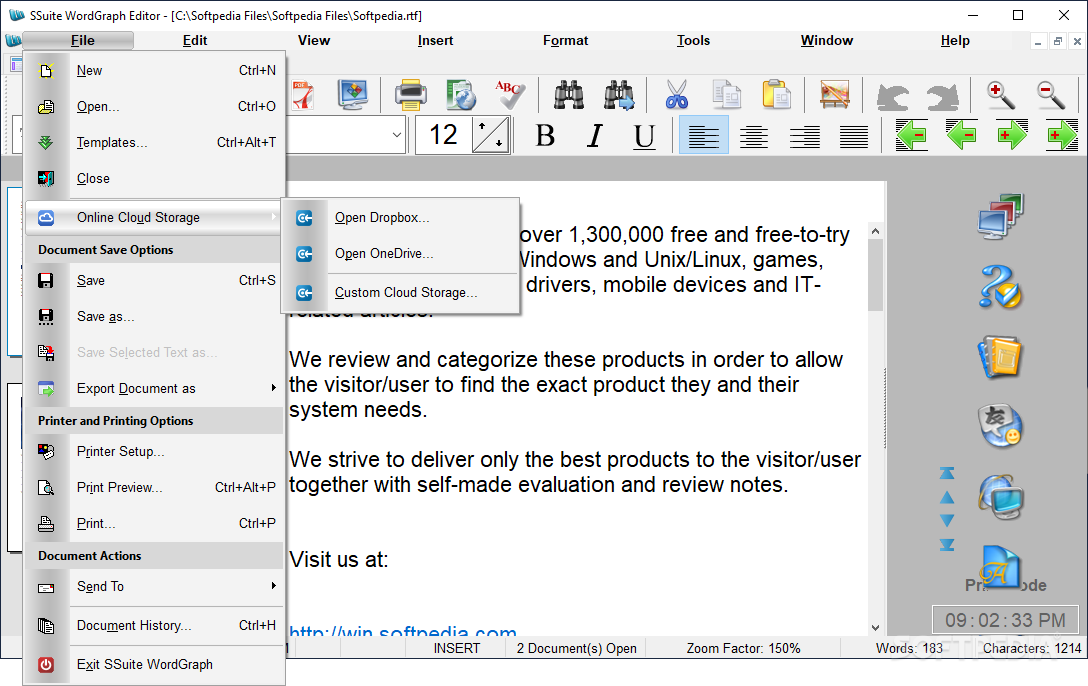Screen dimensions: 1088x686
Task: Open Document History... entry
Action: tap(154, 626)
